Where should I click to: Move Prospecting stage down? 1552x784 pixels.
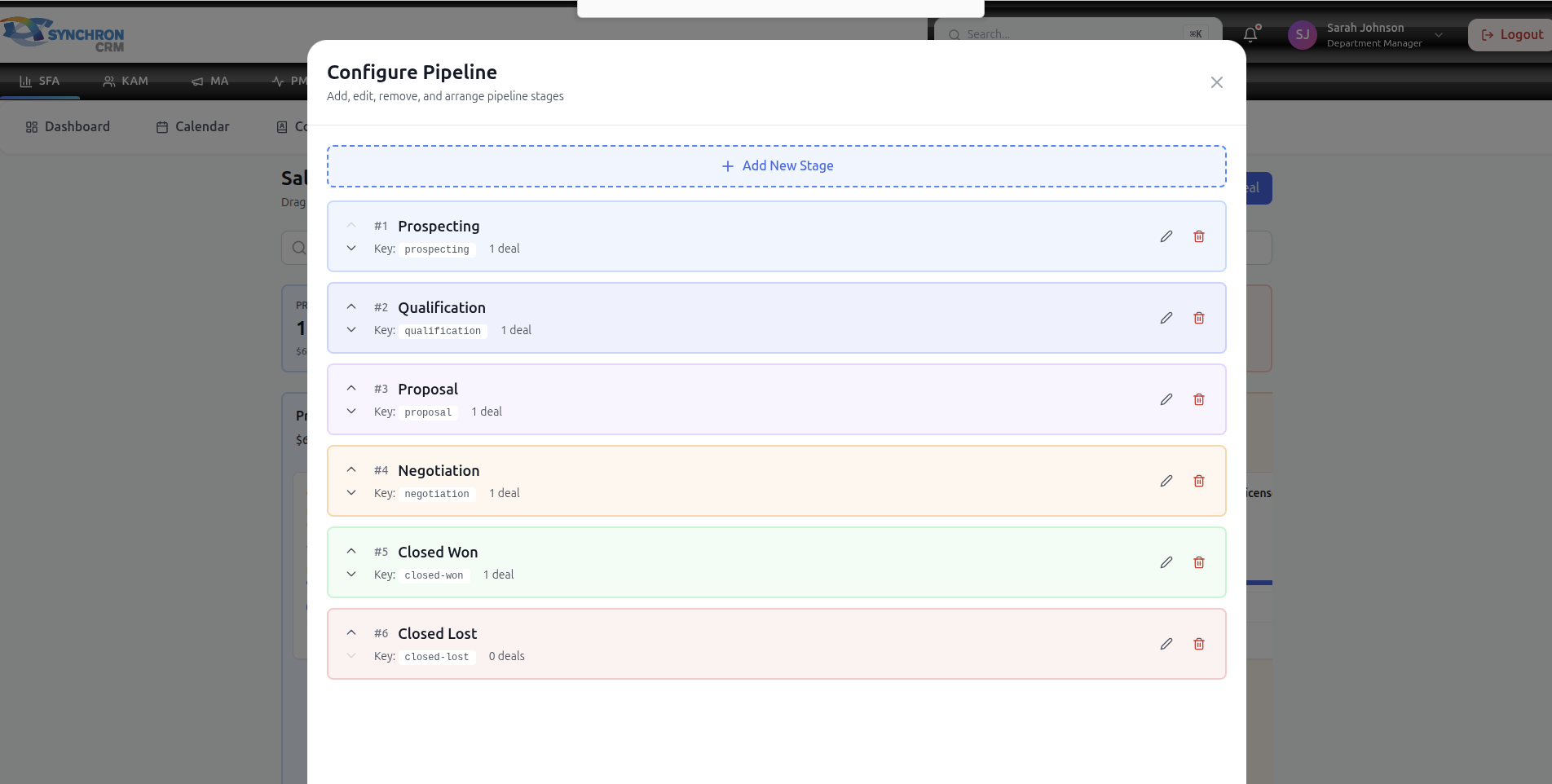point(351,249)
